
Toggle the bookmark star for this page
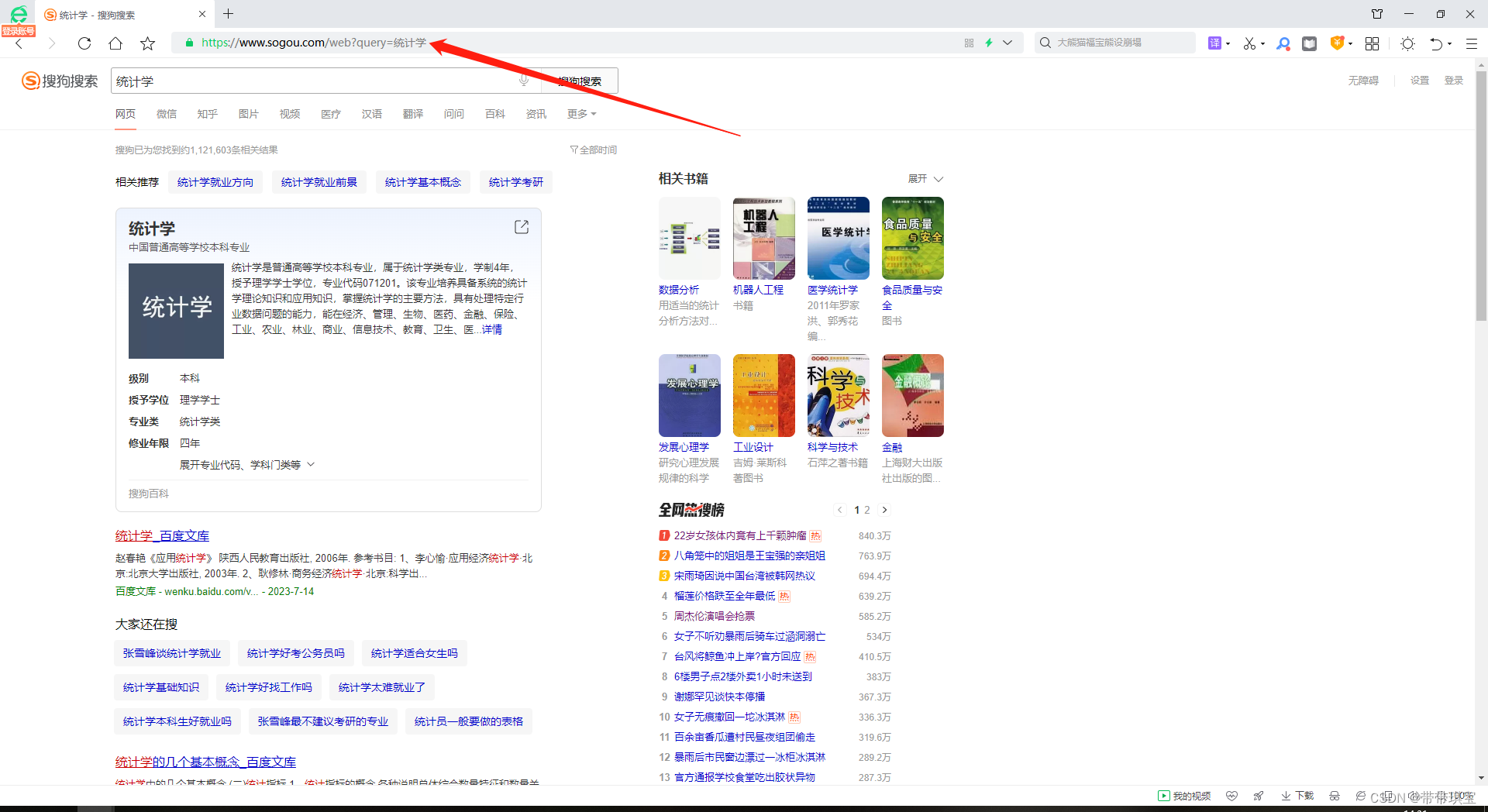tap(148, 43)
